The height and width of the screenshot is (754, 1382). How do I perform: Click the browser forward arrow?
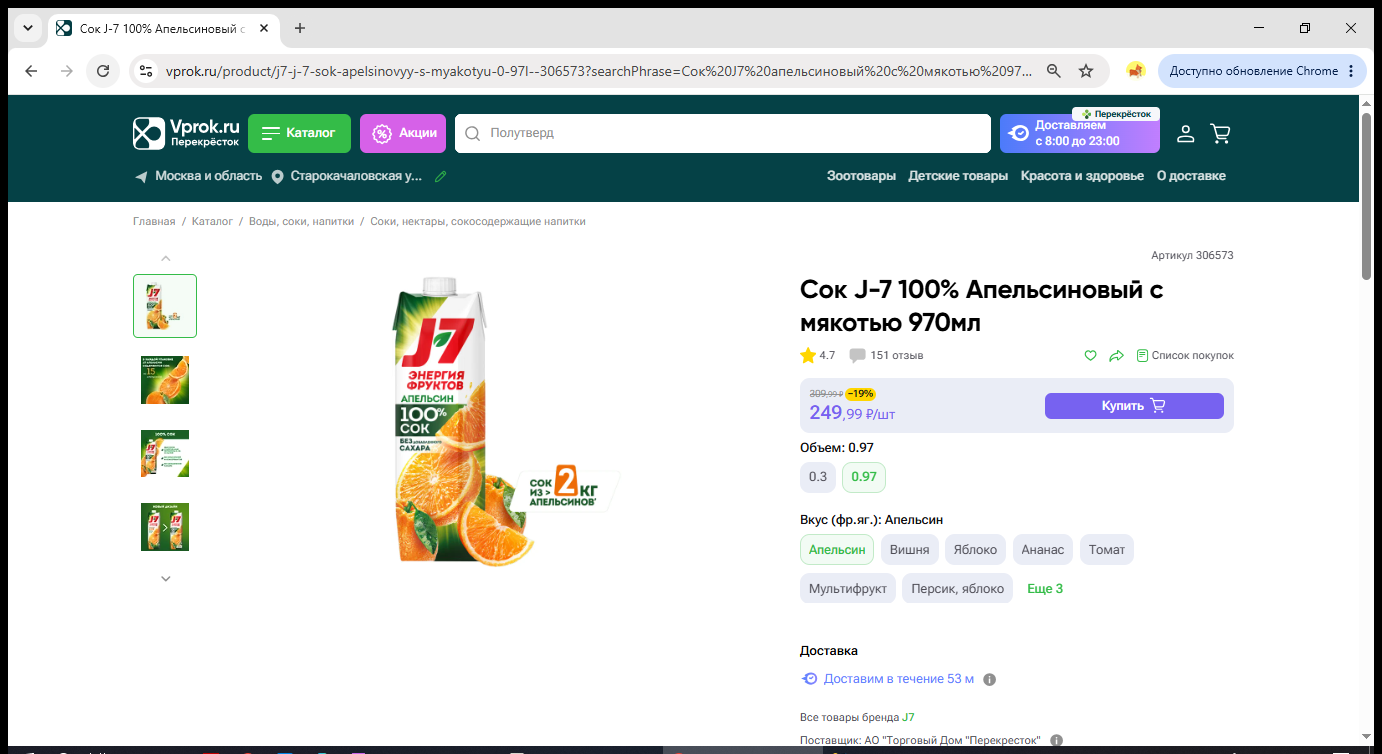click(x=67, y=71)
